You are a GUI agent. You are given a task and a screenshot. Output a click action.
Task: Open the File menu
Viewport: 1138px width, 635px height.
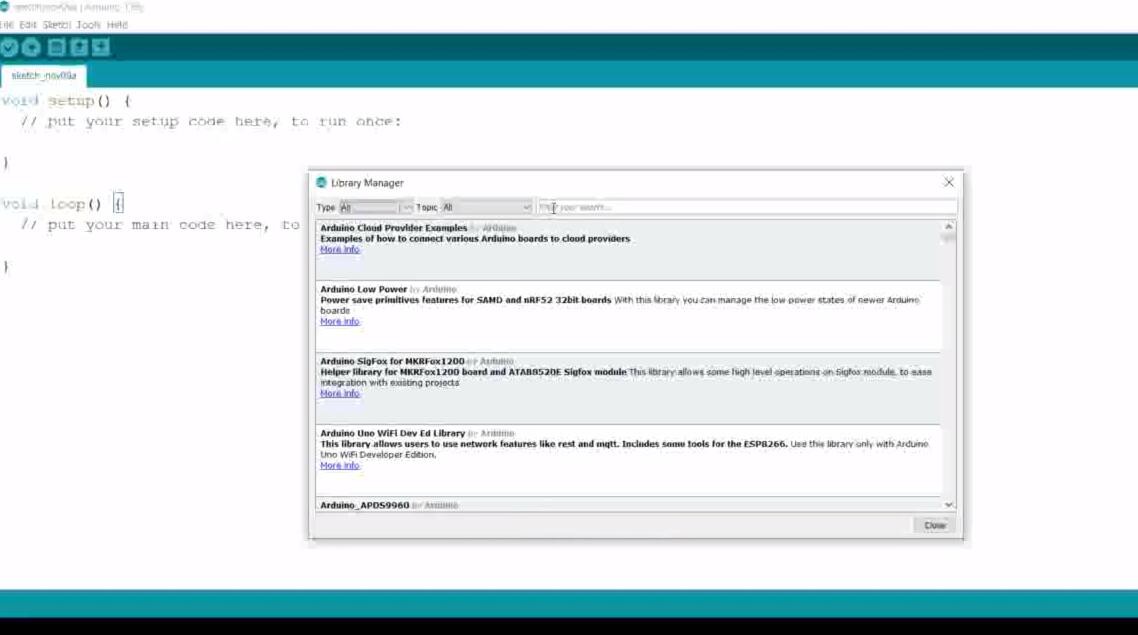pos(7,25)
